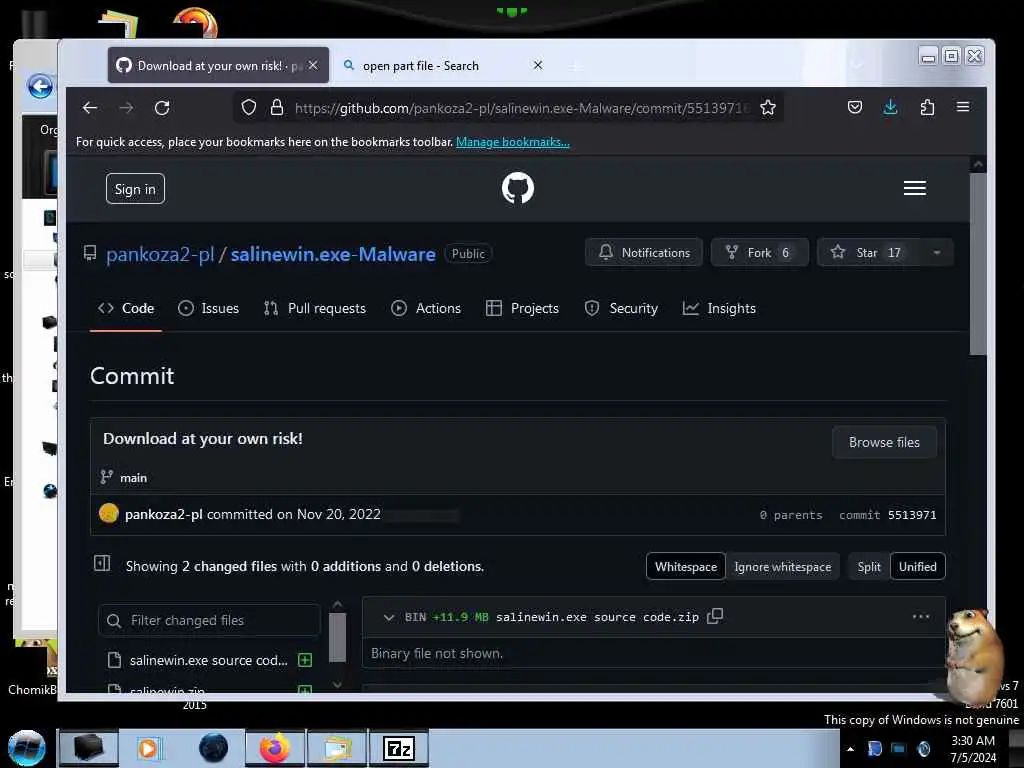Open Firefox from the taskbar
This screenshot has width=1024, height=768.
coord(275,748)
